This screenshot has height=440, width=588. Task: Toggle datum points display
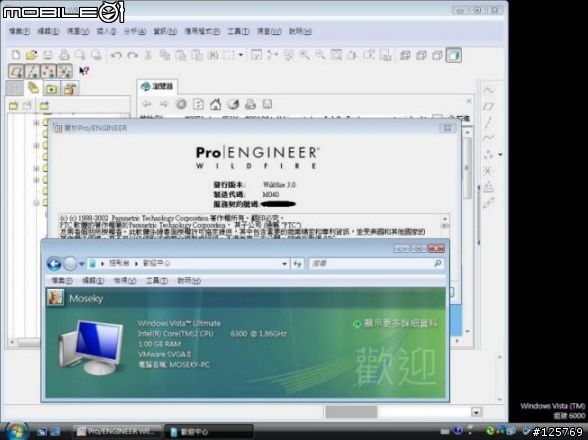(x=48, y=71)
